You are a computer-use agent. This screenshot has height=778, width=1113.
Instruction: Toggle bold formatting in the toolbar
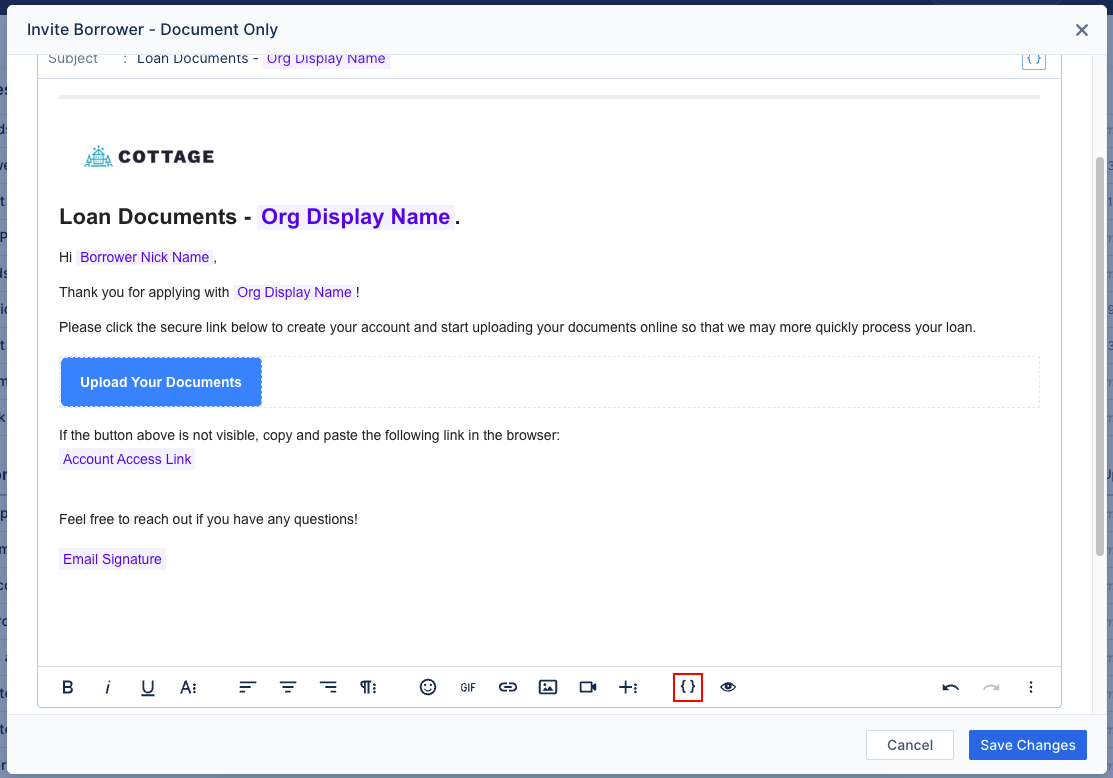point(67,687)
